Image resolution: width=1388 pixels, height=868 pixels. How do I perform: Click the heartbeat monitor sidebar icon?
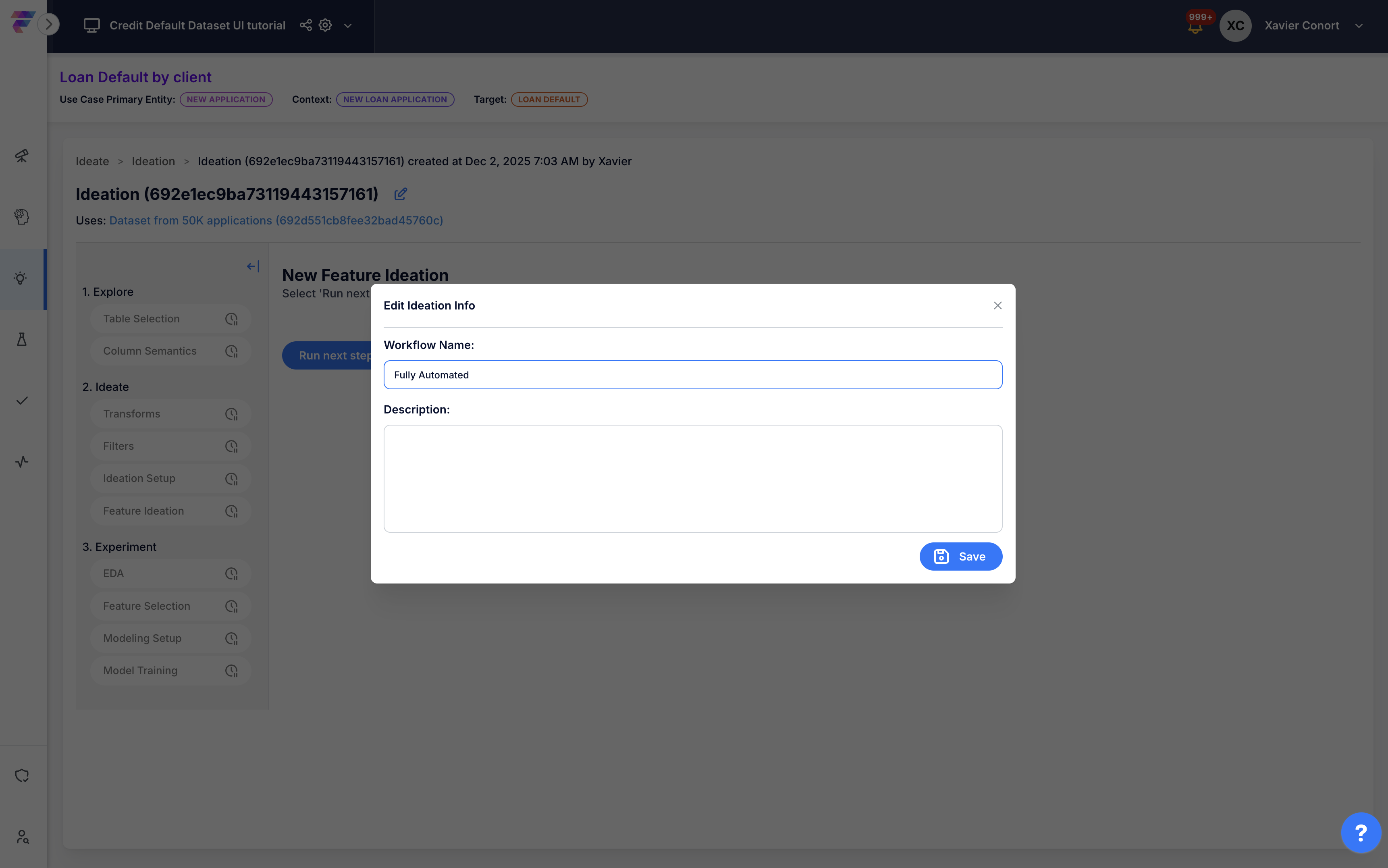(x=22, y=462)
